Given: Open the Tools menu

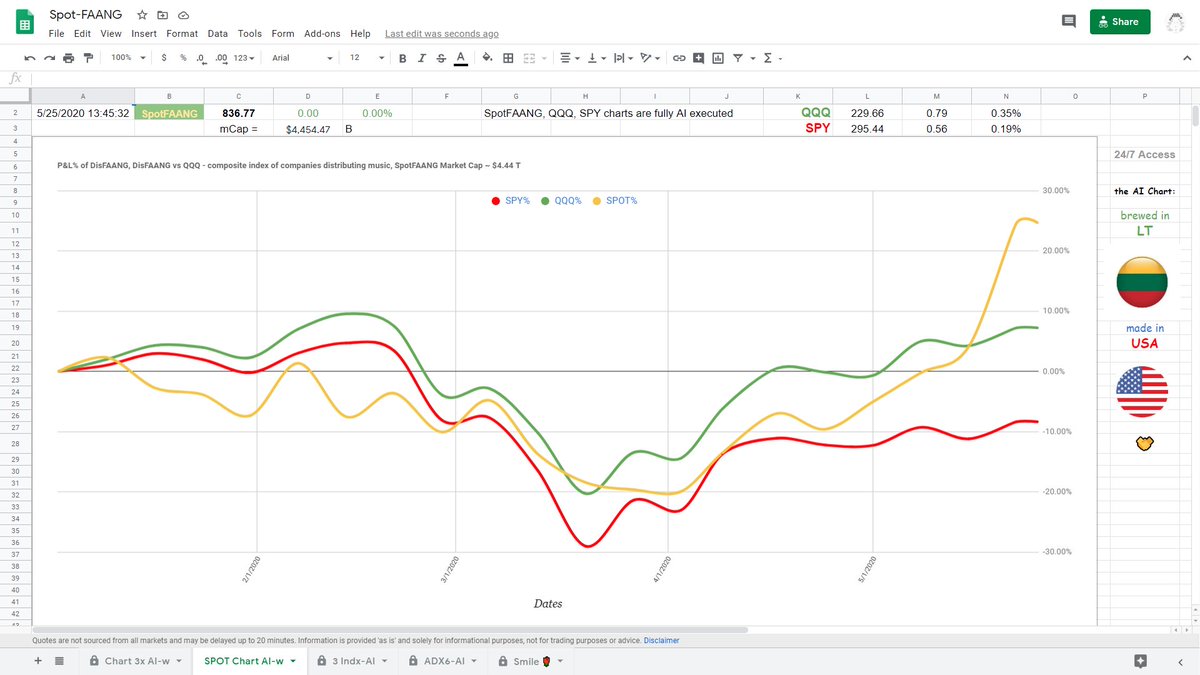Looking at the screenshot, I should click(250, 34).
